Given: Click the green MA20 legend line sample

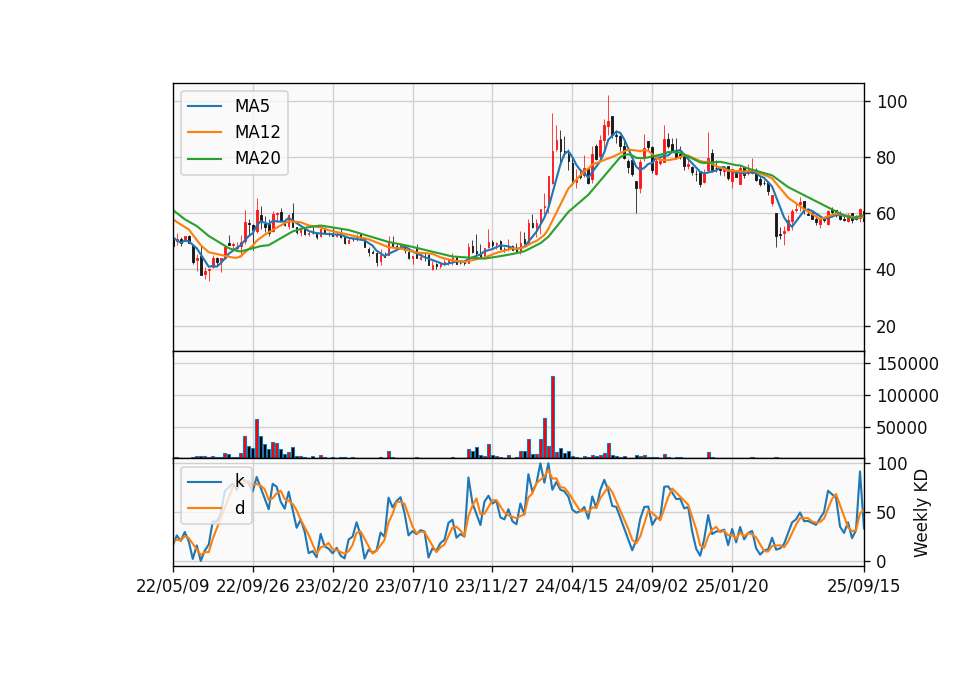Looking at the screenshot, I should pos(204,158).
